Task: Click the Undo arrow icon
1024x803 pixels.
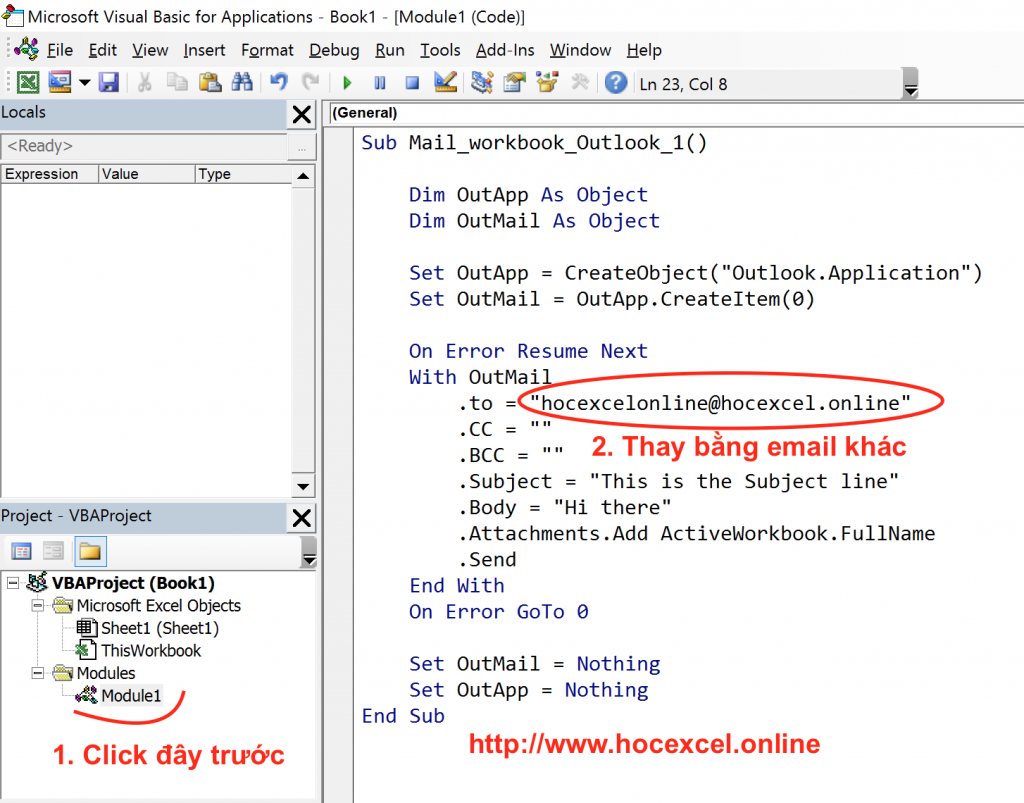Action: point(279,83)
